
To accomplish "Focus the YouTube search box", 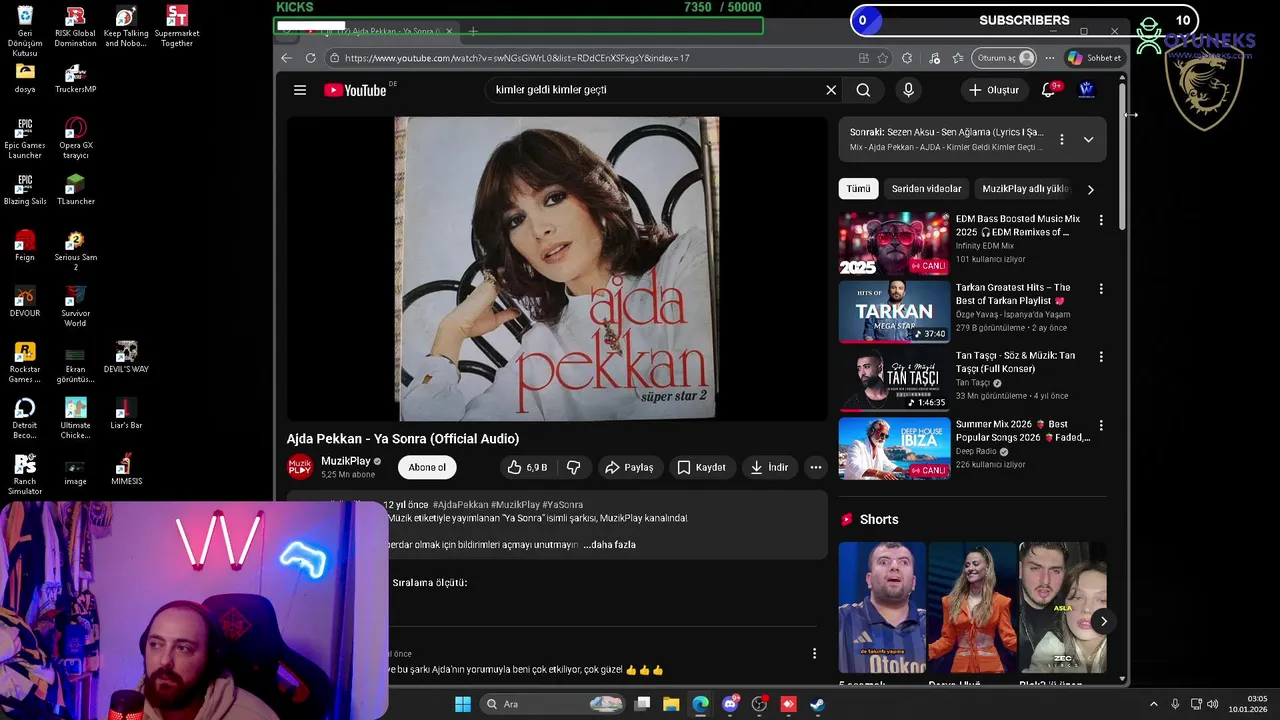I will pyautogui.click(x=655, y=90).
